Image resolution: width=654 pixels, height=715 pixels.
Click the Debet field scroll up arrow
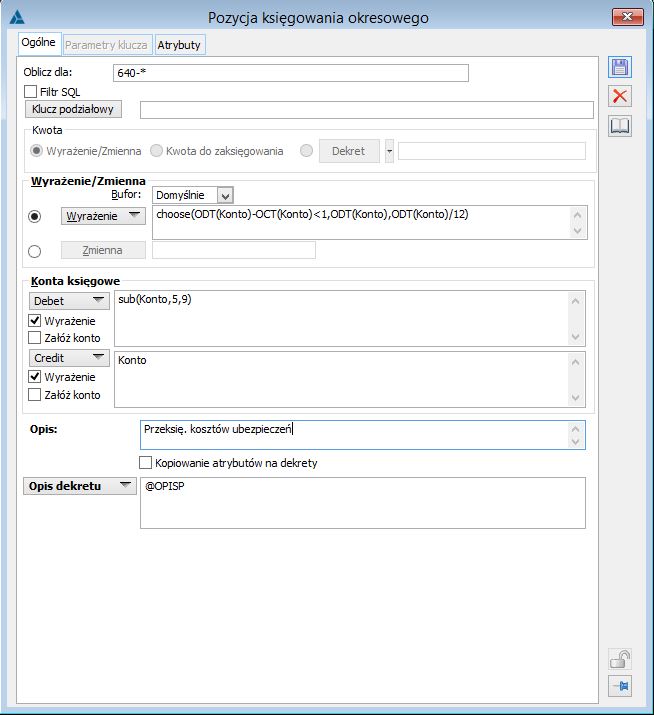(x=576, y=301)
